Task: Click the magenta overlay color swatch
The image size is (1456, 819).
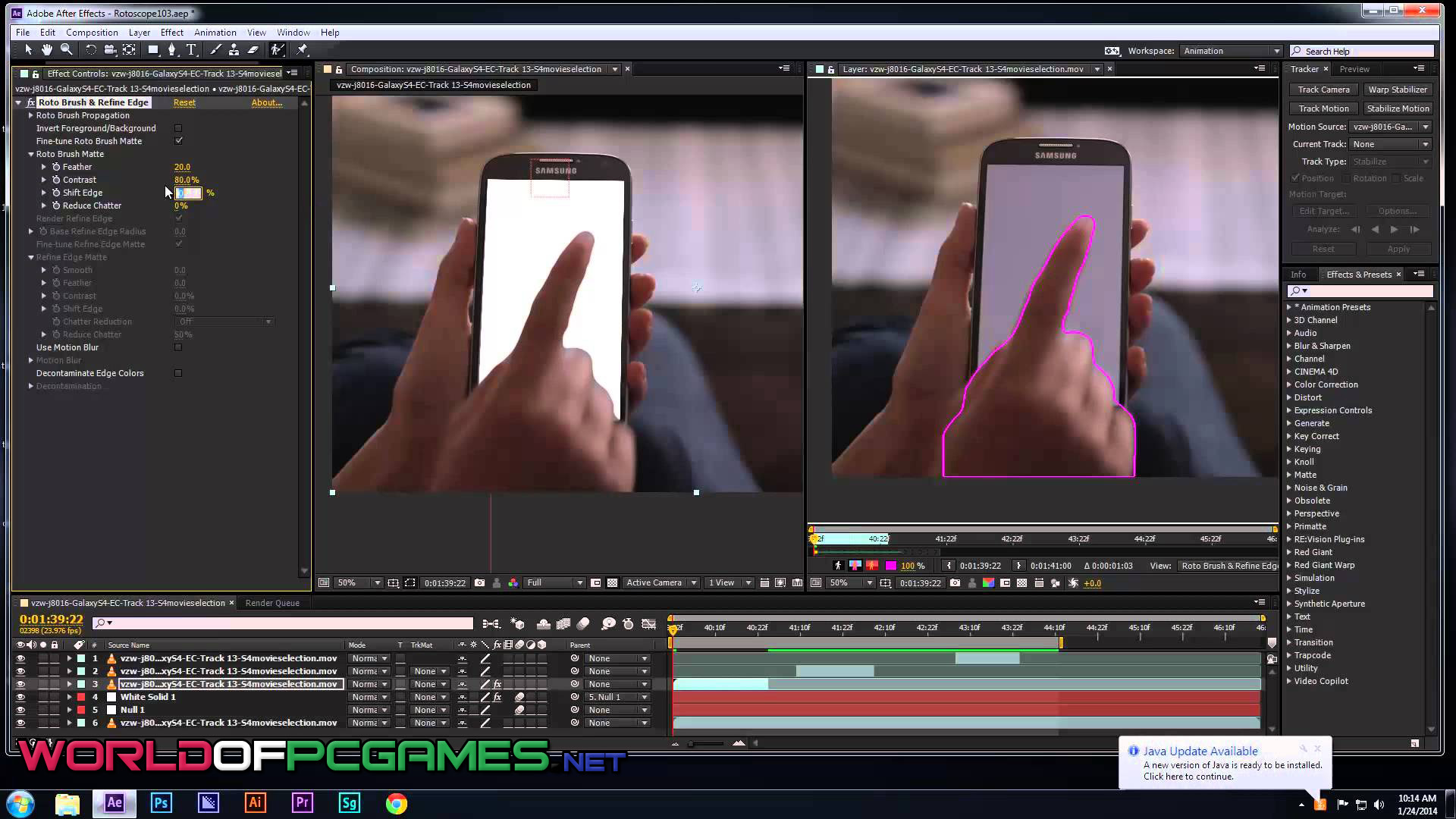Action: point(891,566)
